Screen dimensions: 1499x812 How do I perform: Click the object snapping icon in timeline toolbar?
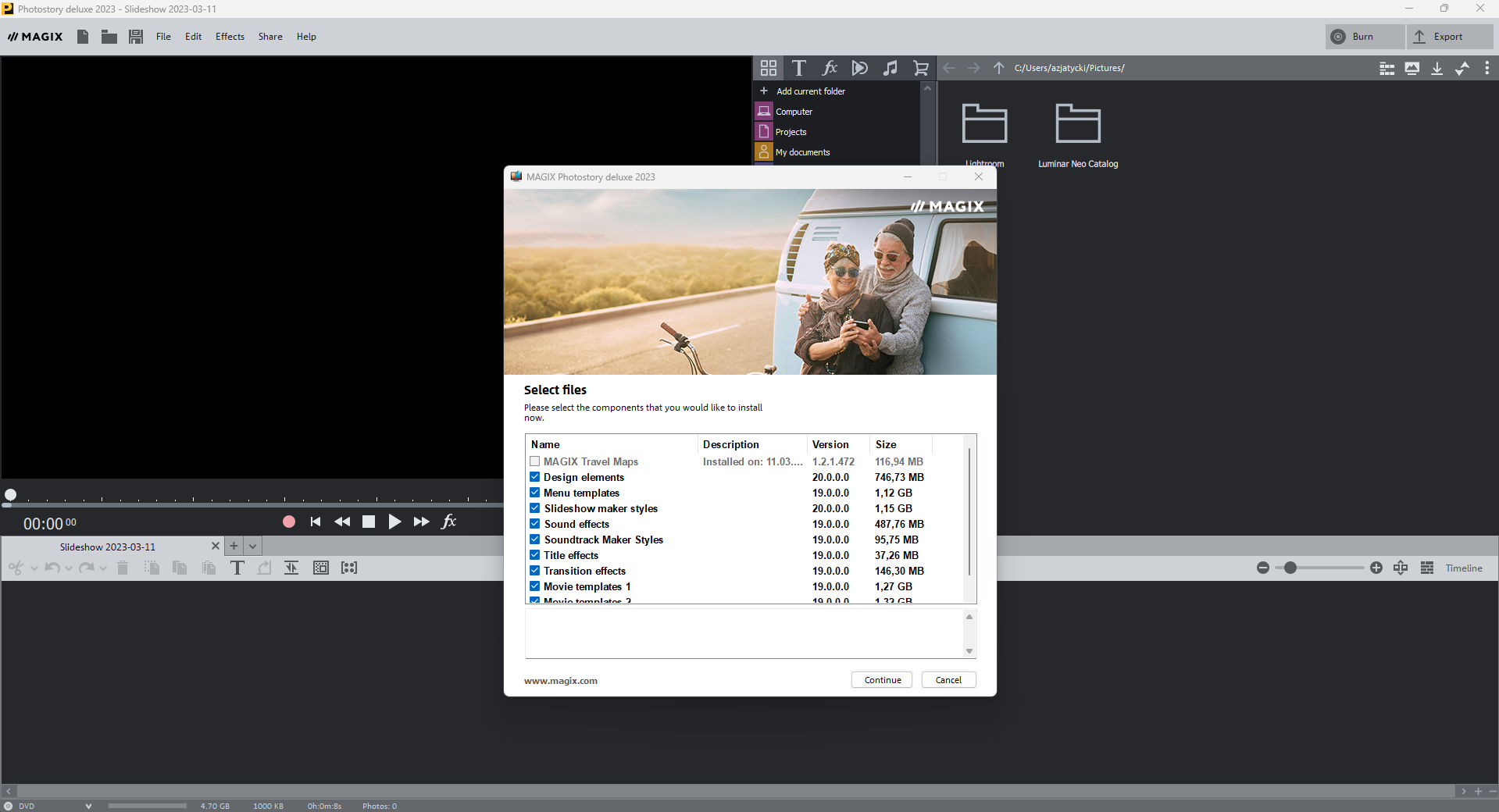click(291, 568)
